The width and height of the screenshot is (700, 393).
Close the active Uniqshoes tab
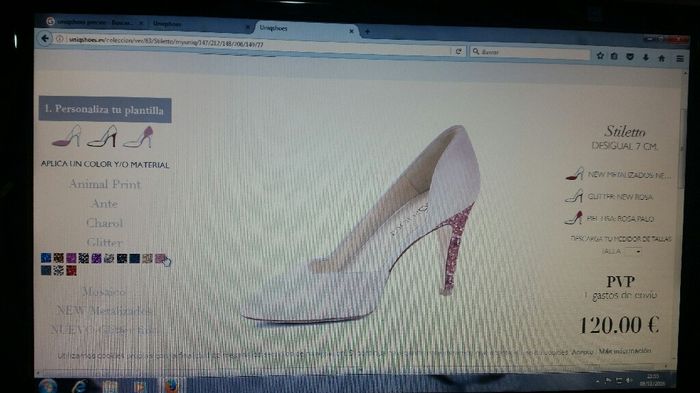(351, 31)
